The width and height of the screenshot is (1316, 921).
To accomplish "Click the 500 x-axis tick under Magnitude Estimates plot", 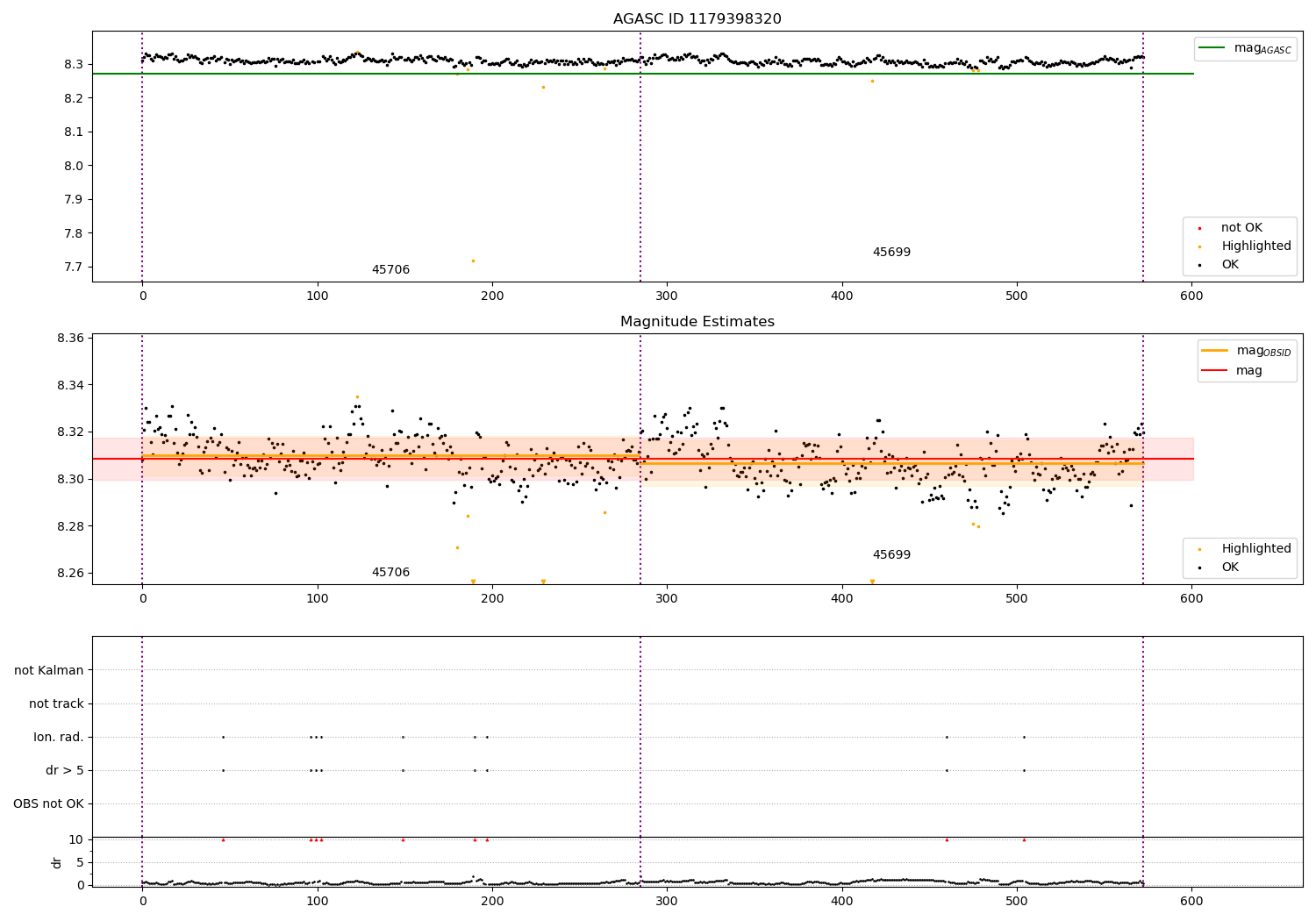I will tap(1017, 598).
